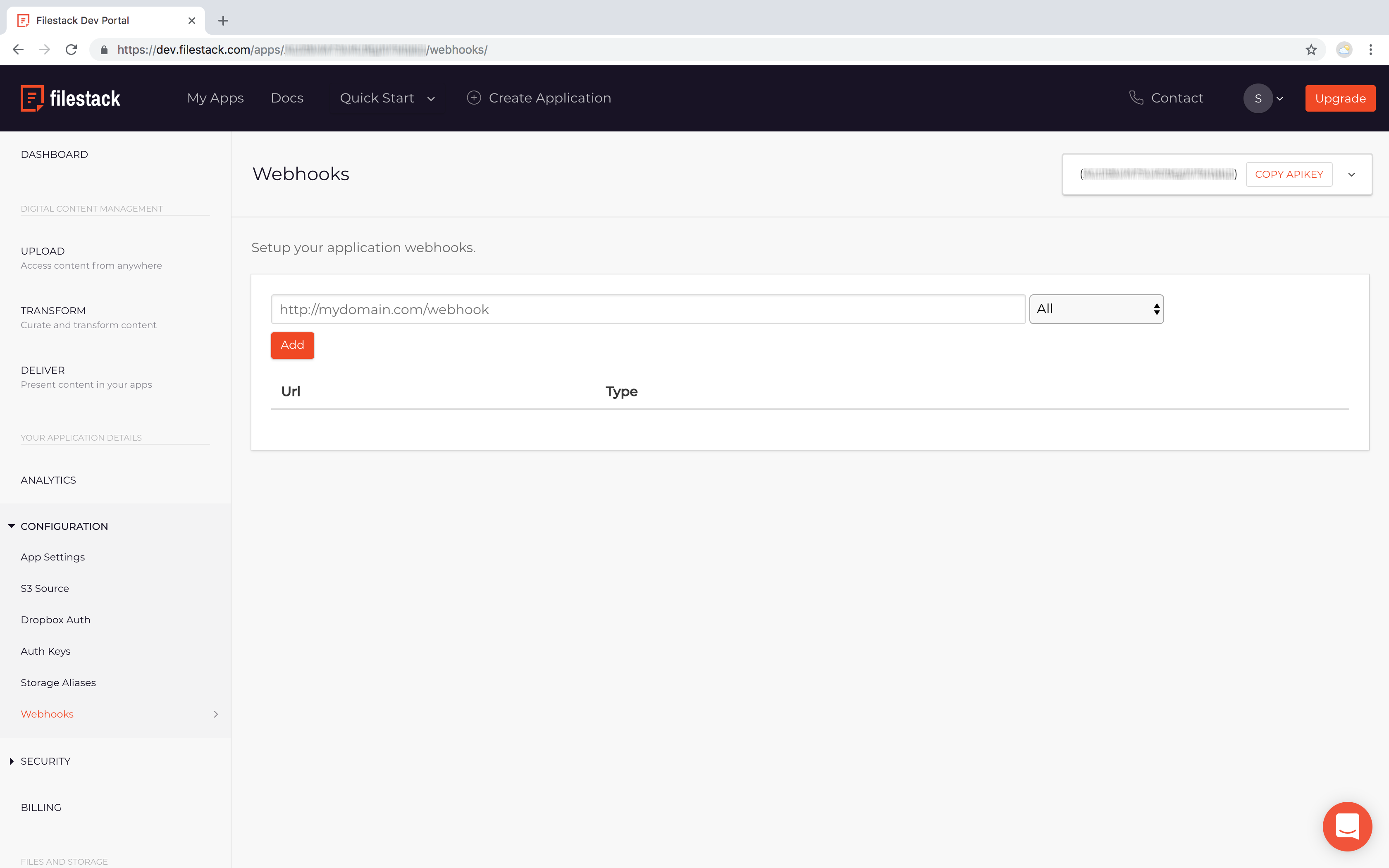Click the browser forward arrow

point(45,49)
